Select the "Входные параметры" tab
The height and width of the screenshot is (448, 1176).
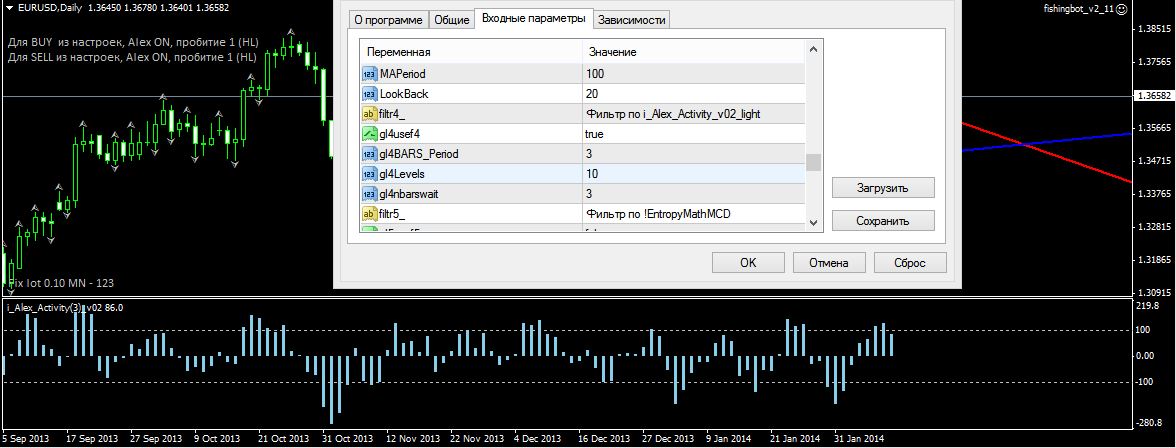pyautogui.click(x=533, y=19)
